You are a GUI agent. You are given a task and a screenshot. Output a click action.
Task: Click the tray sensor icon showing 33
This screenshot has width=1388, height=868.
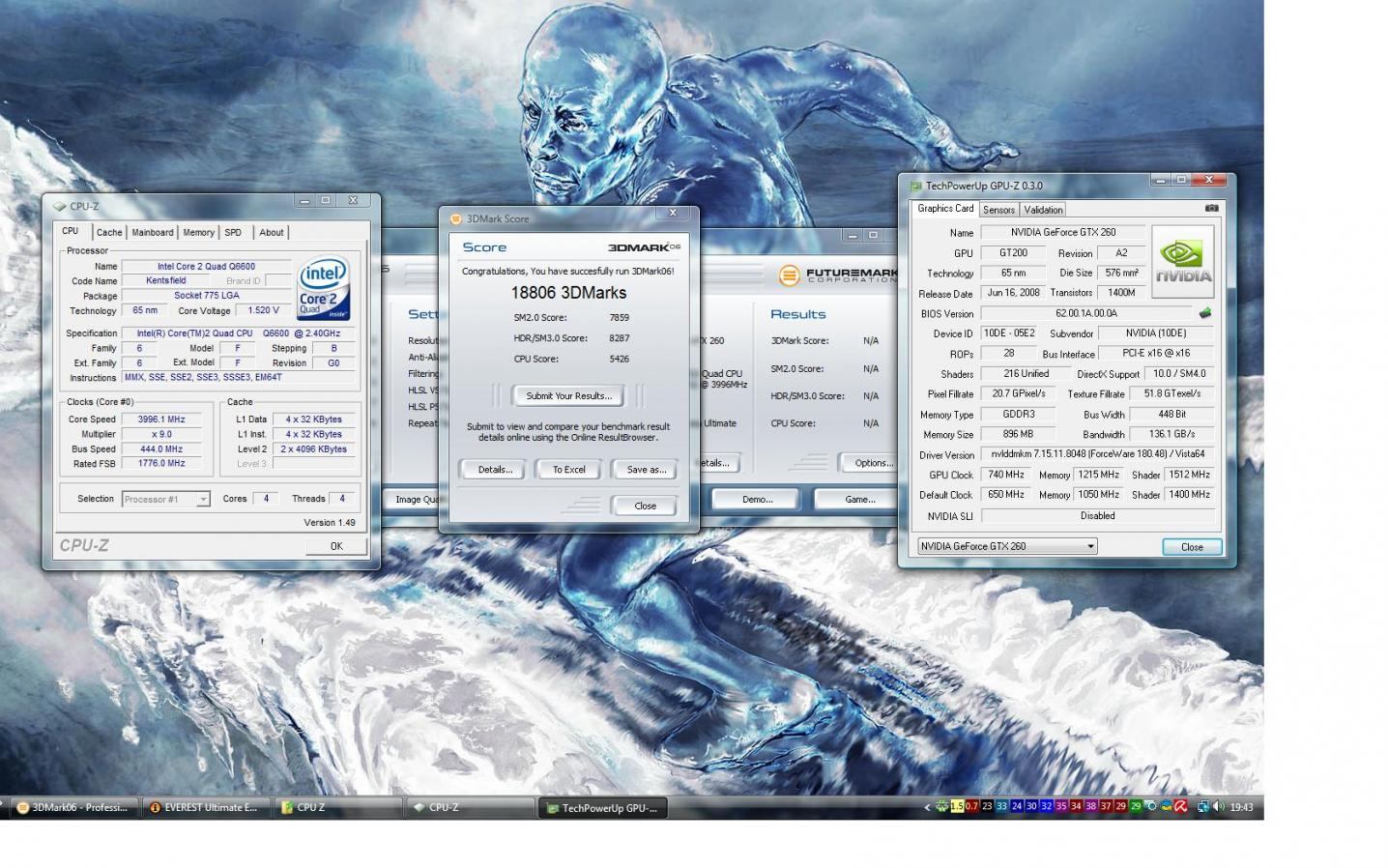[x=1001, y=806]
